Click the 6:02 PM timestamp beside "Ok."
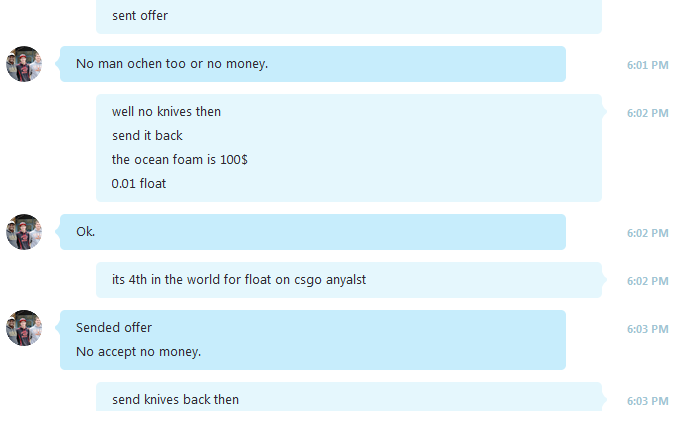The height and width of the screenshot is (423, 686). tap(648, 233)
